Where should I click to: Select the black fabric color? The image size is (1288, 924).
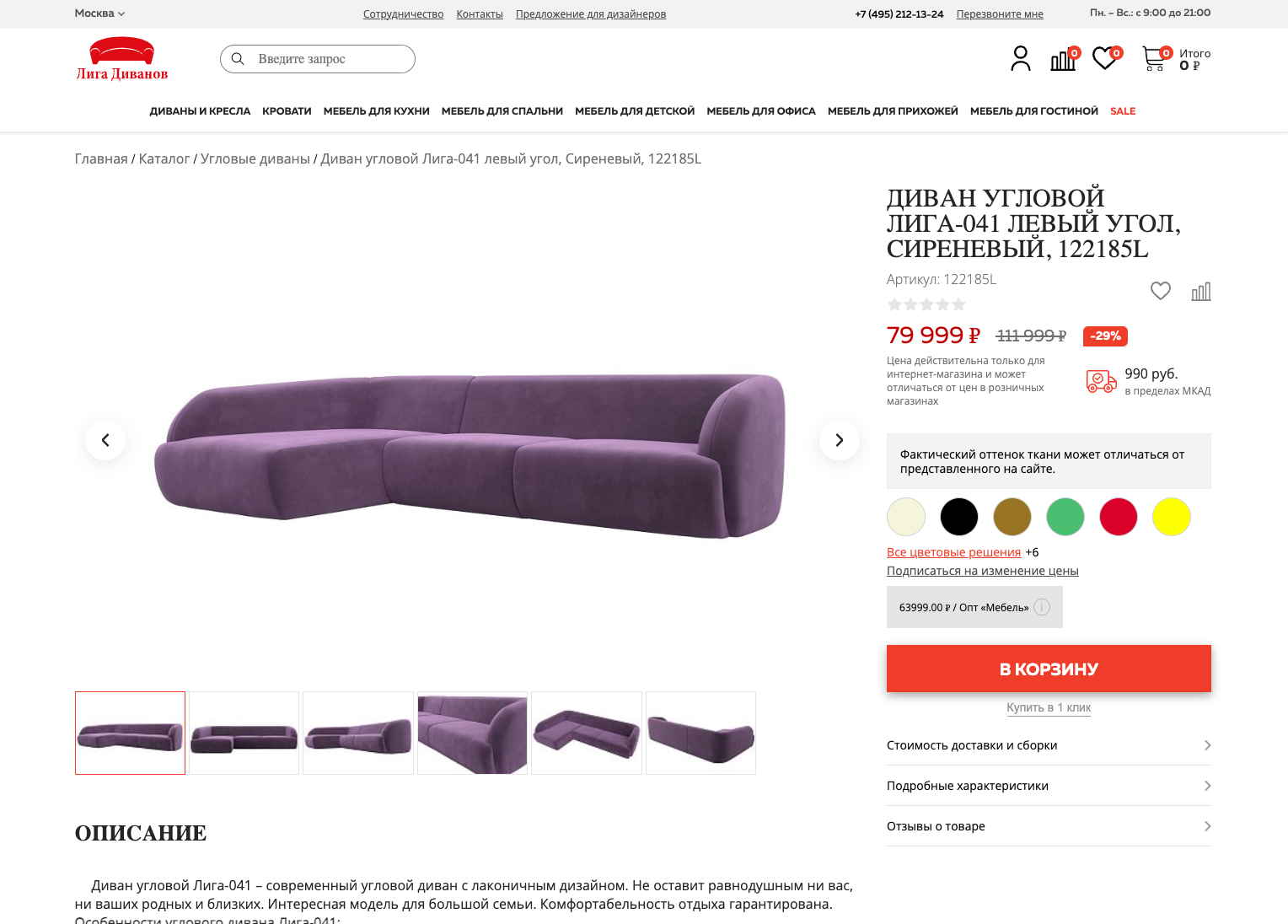(959, 517)
